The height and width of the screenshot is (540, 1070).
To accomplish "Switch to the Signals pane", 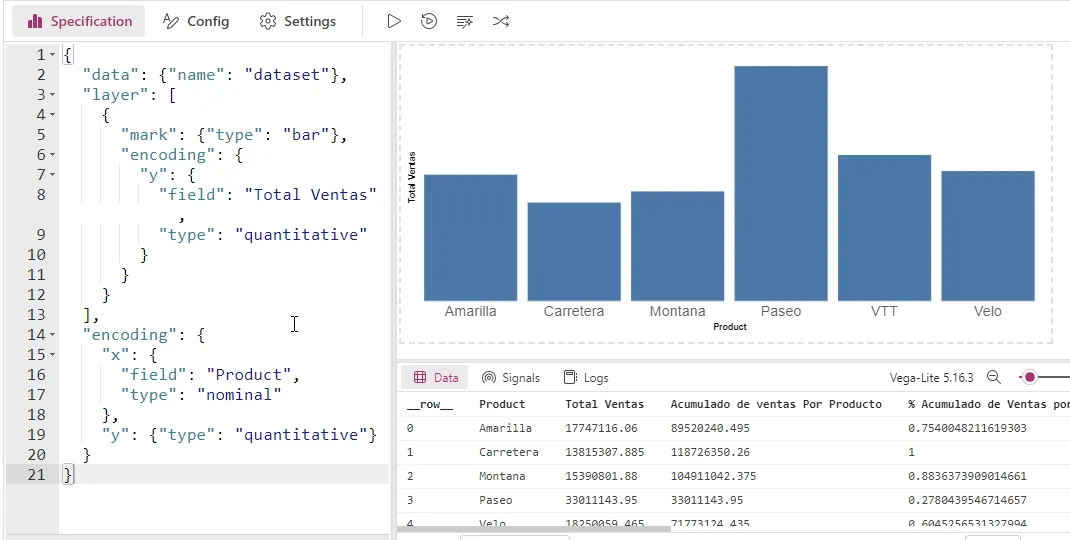I will [510, 378].
